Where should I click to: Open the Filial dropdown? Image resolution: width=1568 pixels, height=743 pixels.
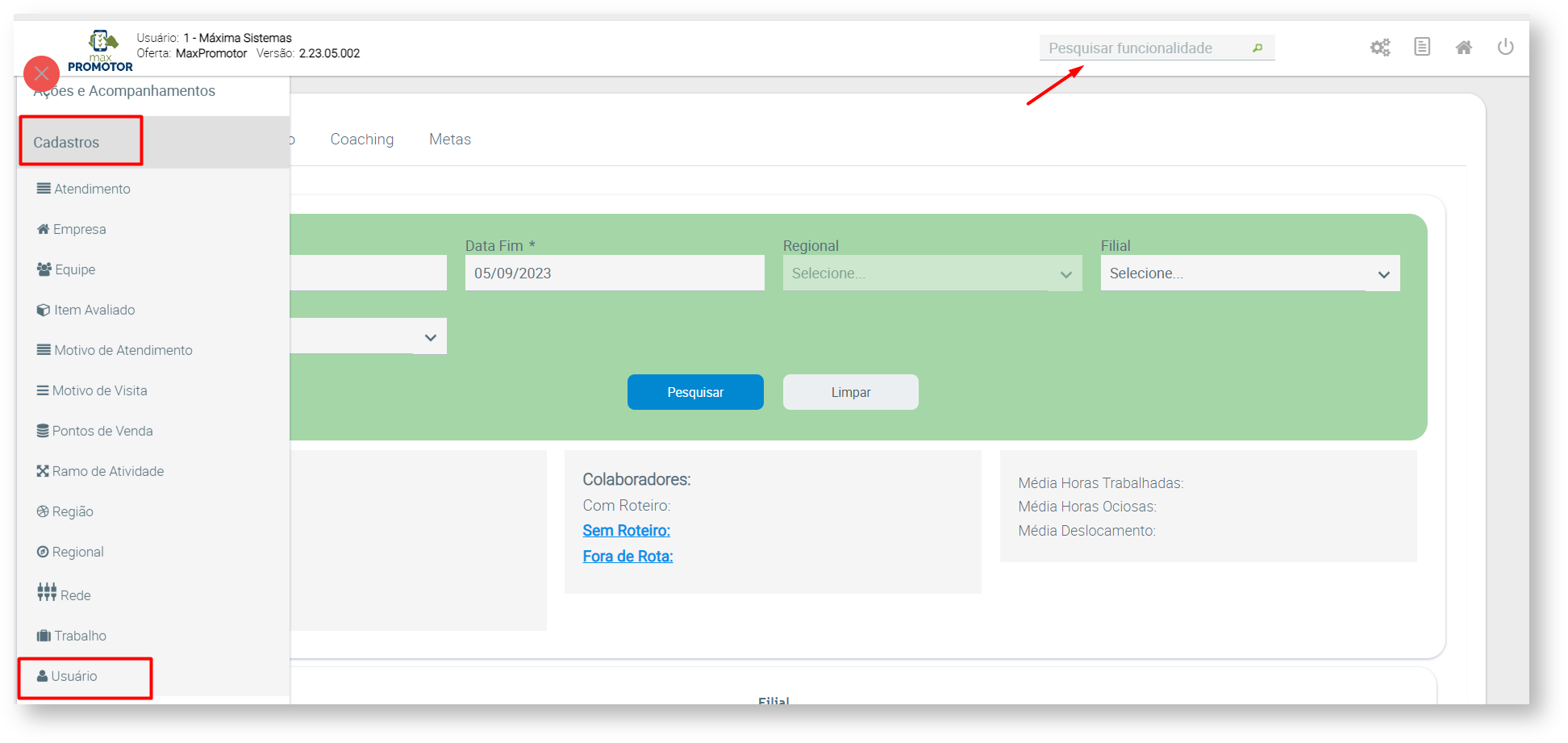(1250, 273)
